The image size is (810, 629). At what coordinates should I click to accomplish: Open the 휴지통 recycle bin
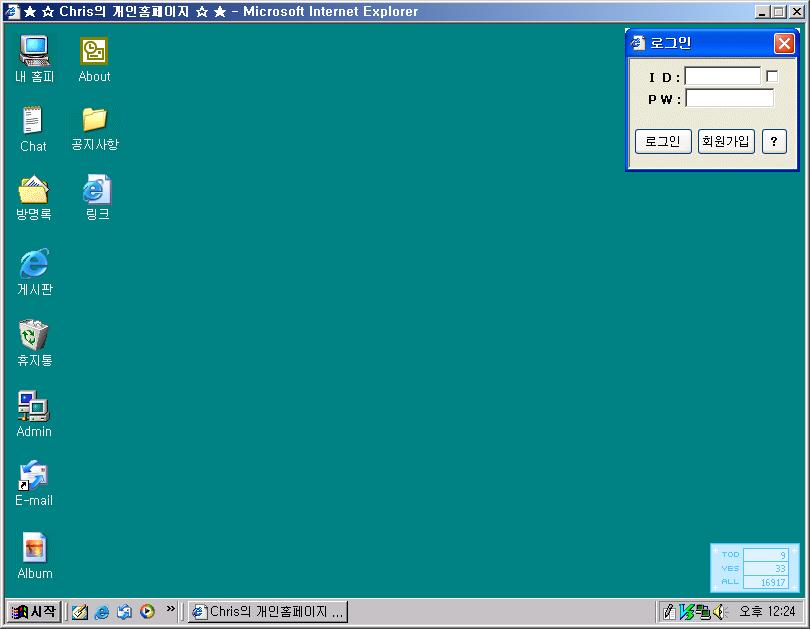pos(34,335)
